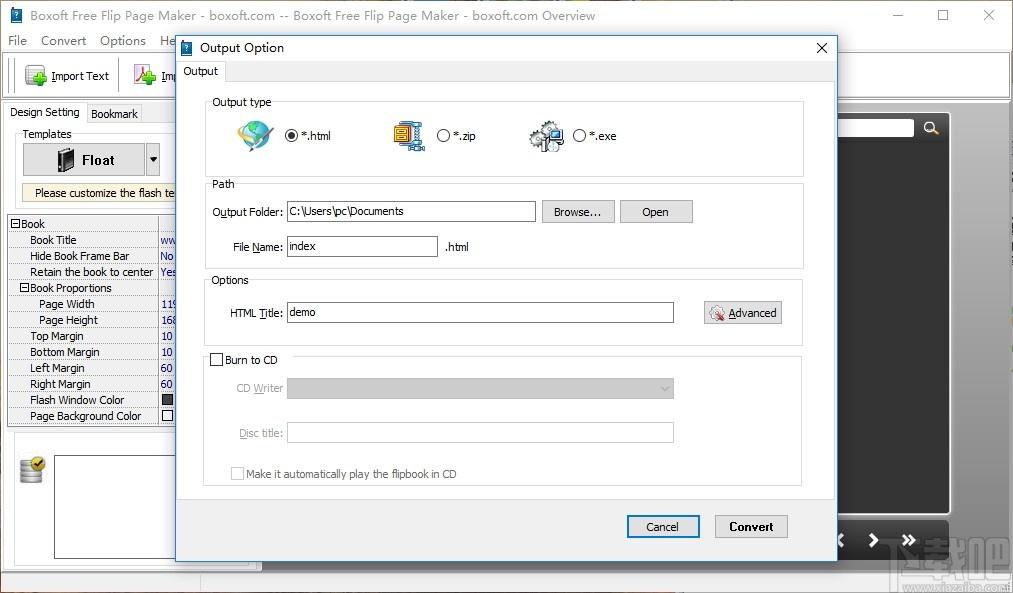Click the Browse... button
The height and width of the screenshot is (593, 1013).
click(578, 212)
